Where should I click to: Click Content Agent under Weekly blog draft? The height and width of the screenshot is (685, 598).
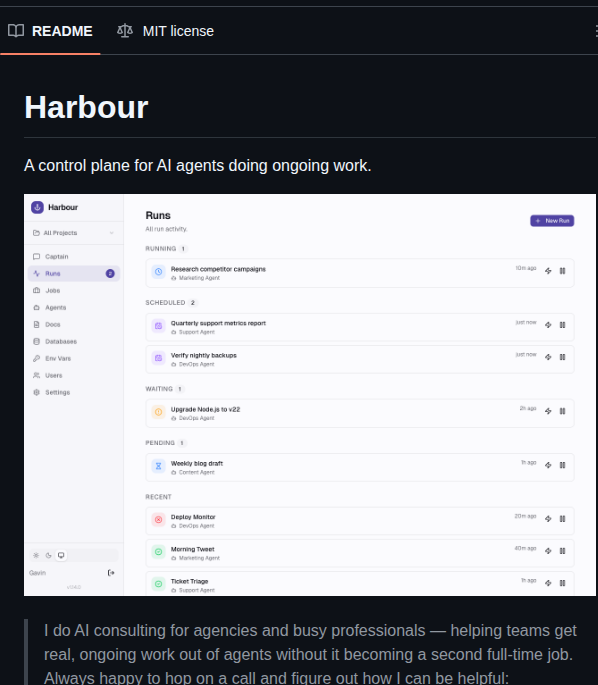pos(197,472)
